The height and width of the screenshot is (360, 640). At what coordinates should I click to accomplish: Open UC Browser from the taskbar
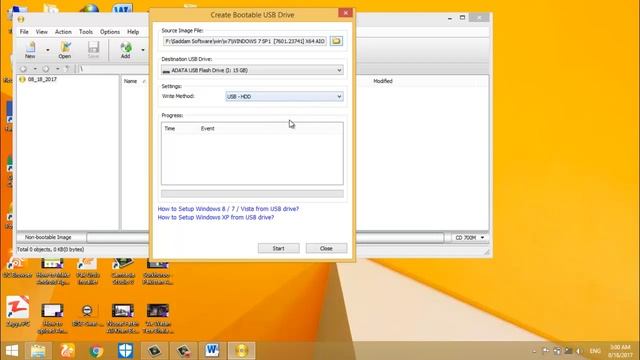67,351
